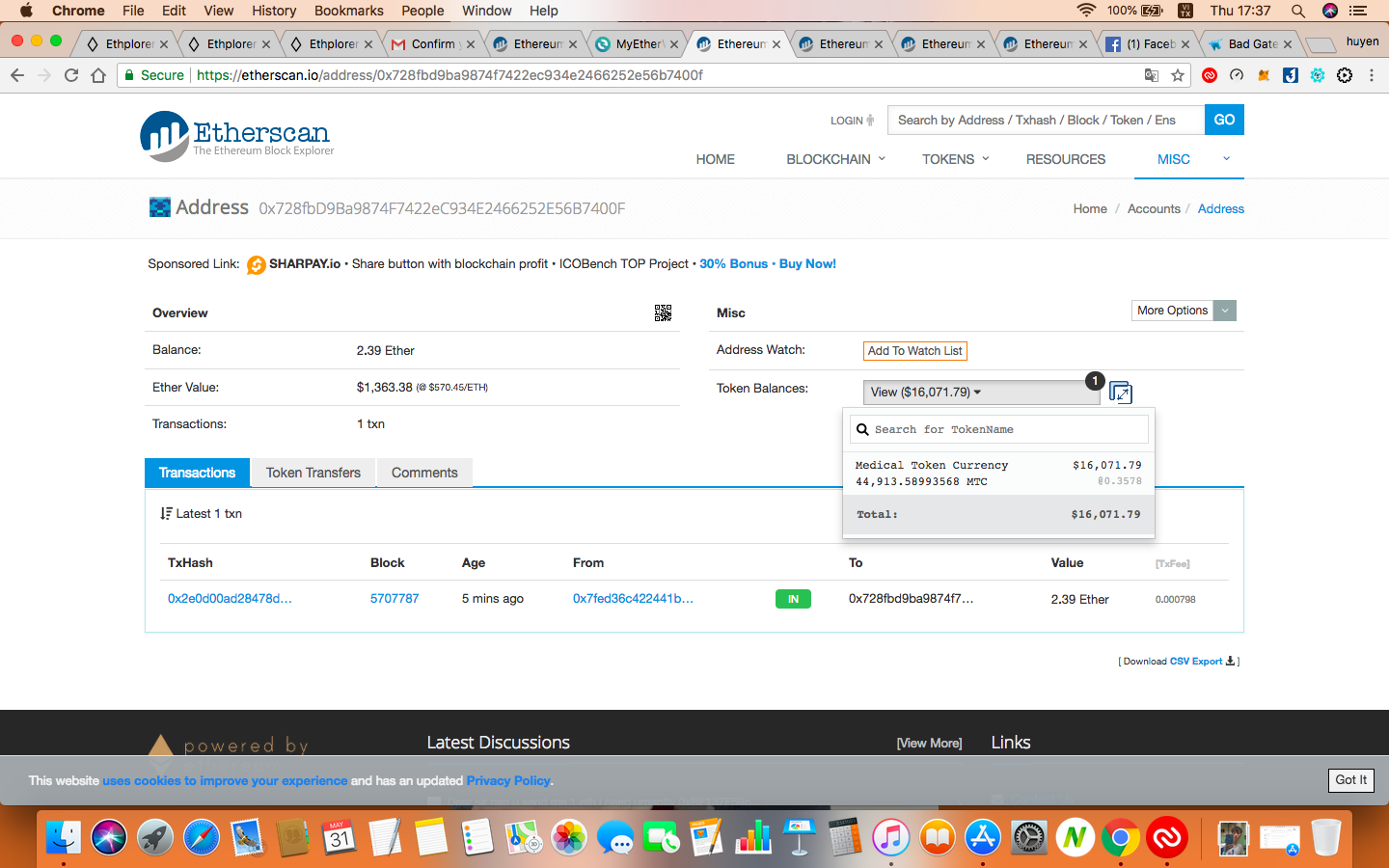Click the SHARPAY.io sponsor logo

[x=257, y=264]
